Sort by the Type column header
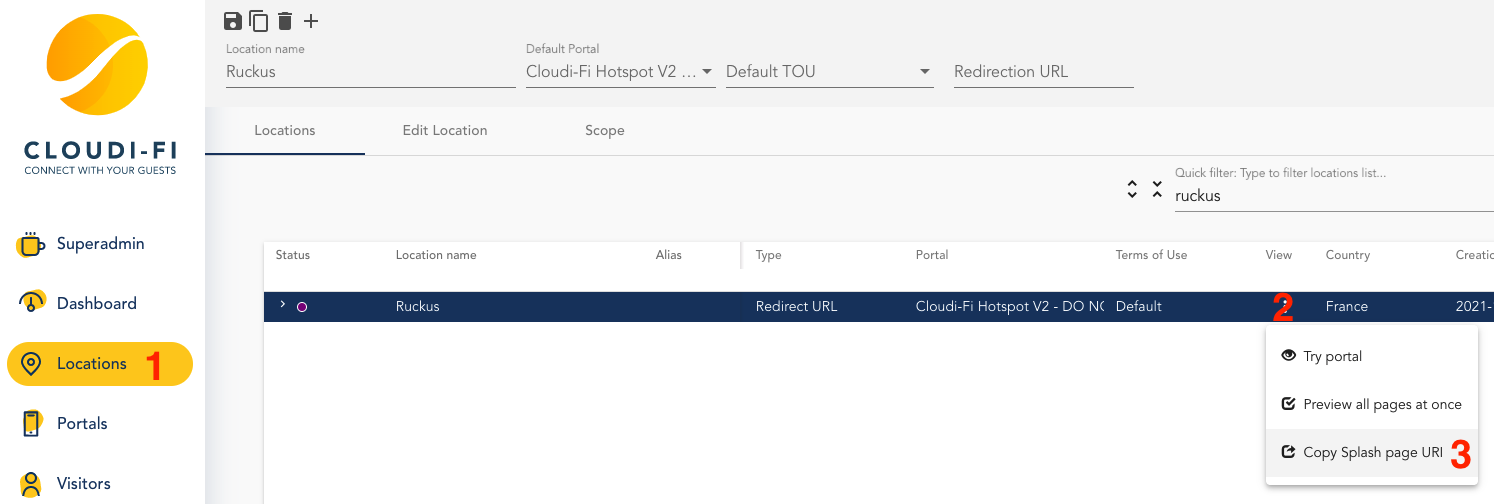This screenshot has width=1494, height=504. tap(769, 255)
